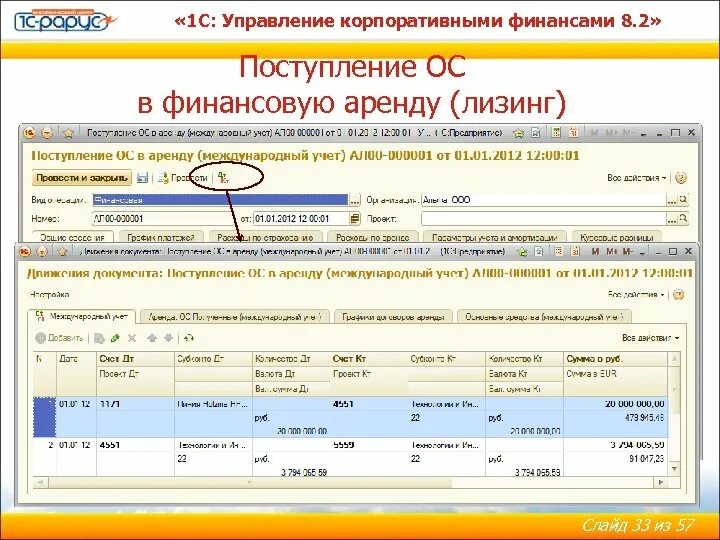Click 'Провести и закрыть' in the document window

82,178
